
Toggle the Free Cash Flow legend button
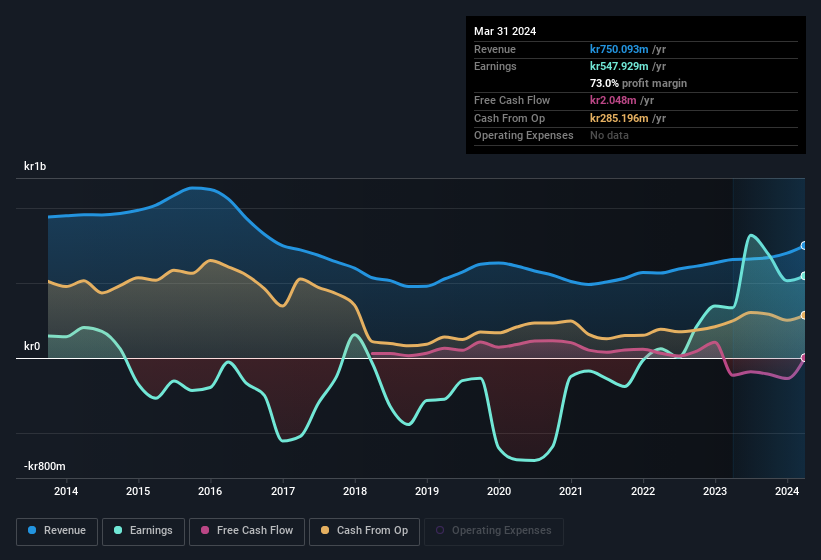click(x=247, y=531)
